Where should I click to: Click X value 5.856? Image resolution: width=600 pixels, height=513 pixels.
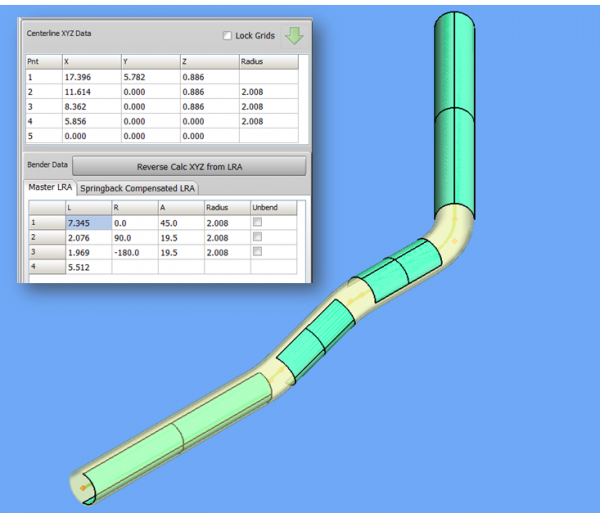(x=92, y=121)
